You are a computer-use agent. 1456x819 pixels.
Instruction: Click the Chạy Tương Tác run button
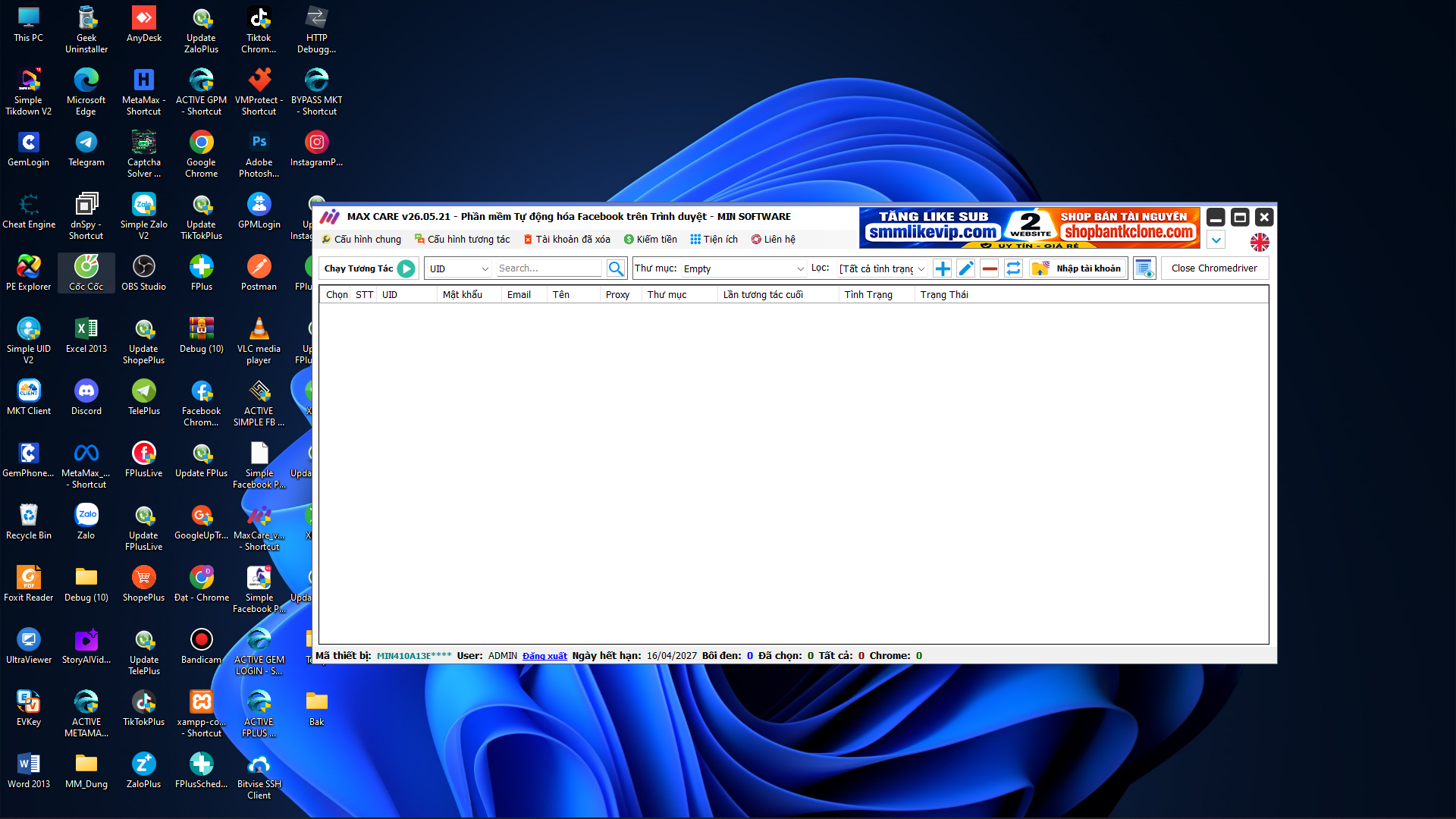point(369,268)
